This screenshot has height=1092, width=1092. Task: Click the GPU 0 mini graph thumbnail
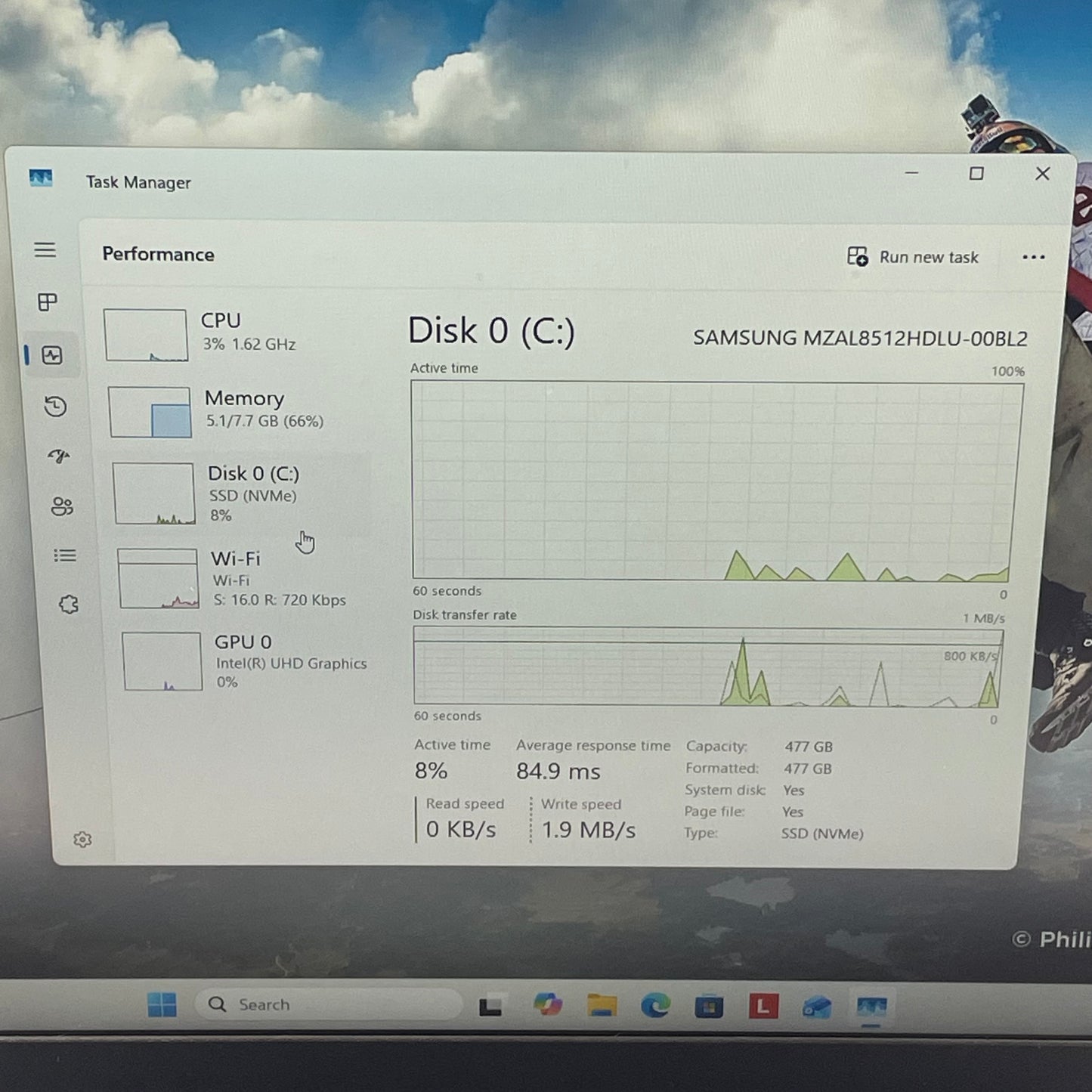(x=162, y=662)
